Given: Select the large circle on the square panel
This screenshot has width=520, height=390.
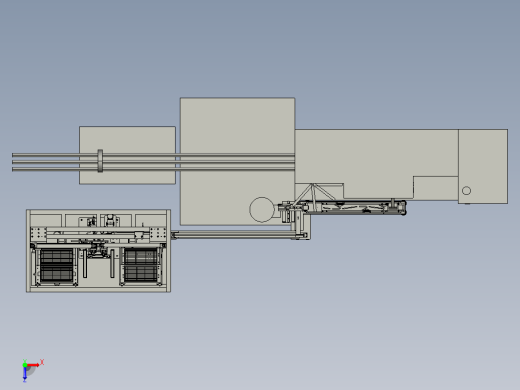Looking at the screenshot, I should coord(262,209).
